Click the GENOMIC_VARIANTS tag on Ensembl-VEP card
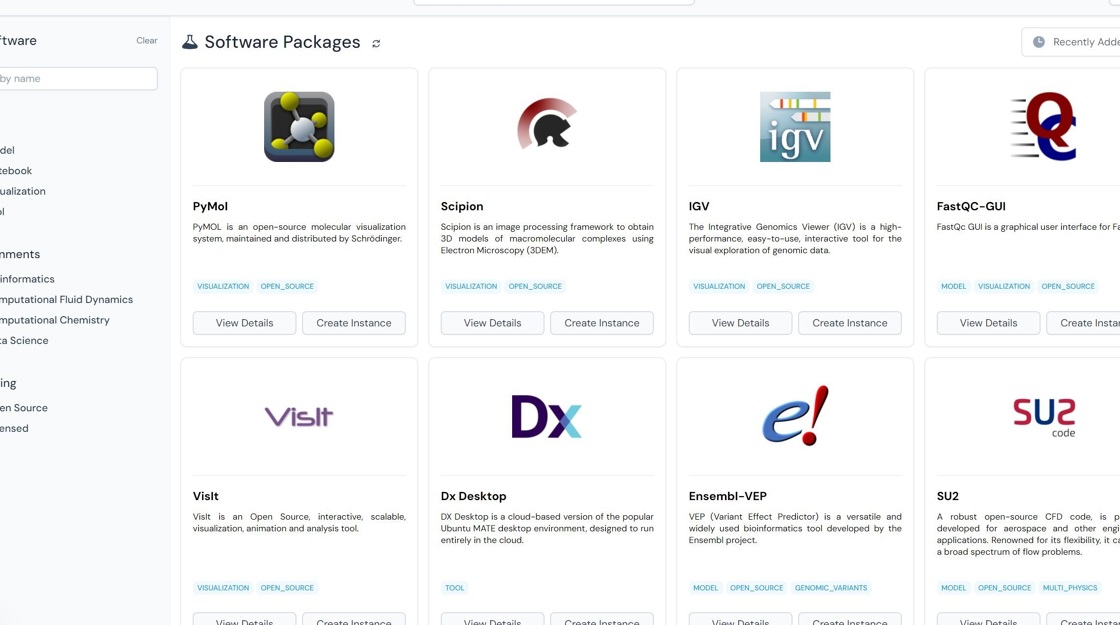The height and width of the screenshot is (625, 1120). pyautogui.click(x=831, y=588)
